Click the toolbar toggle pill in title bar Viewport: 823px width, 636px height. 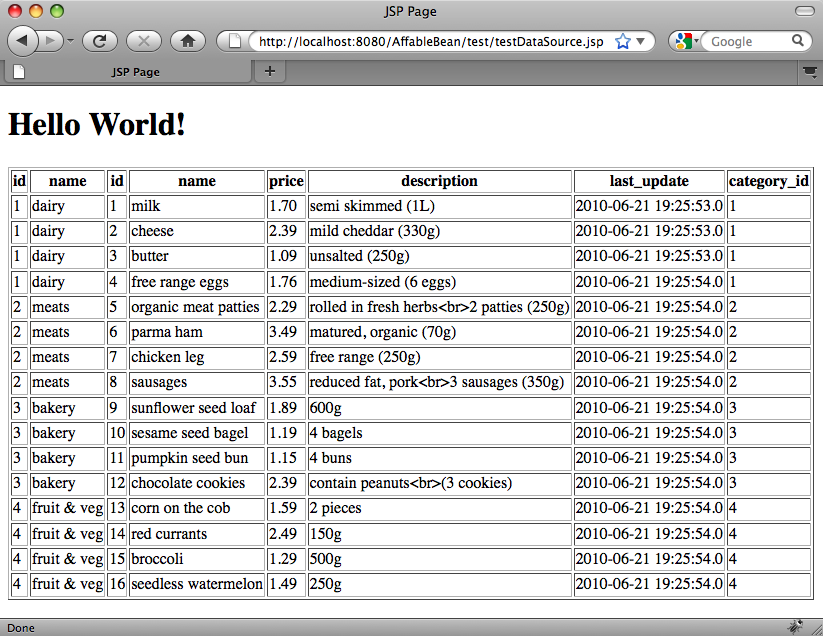point(804,11)
